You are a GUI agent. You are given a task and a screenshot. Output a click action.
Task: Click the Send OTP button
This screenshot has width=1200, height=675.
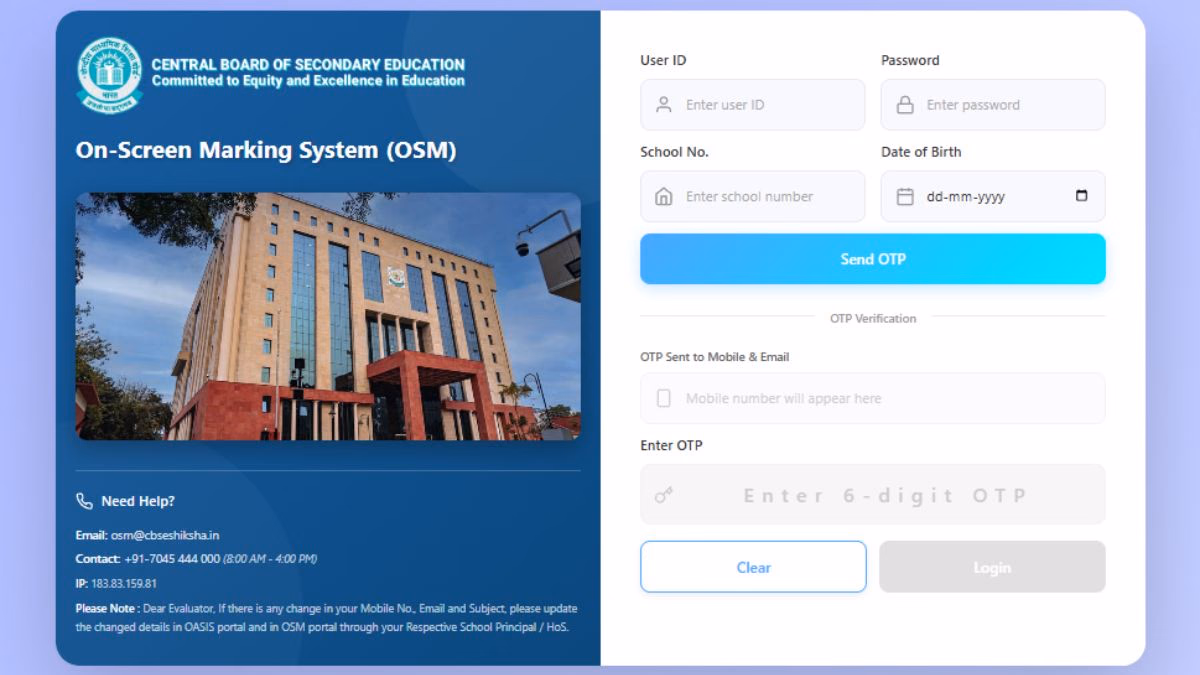coord(873,259)
